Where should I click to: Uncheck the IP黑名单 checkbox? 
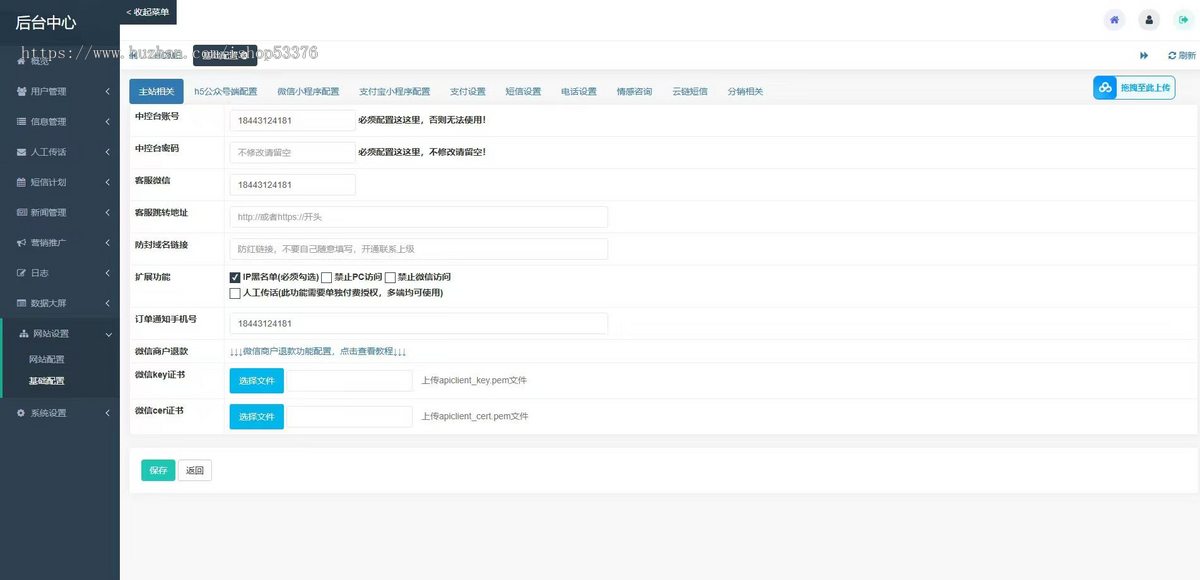click(235, 277)
